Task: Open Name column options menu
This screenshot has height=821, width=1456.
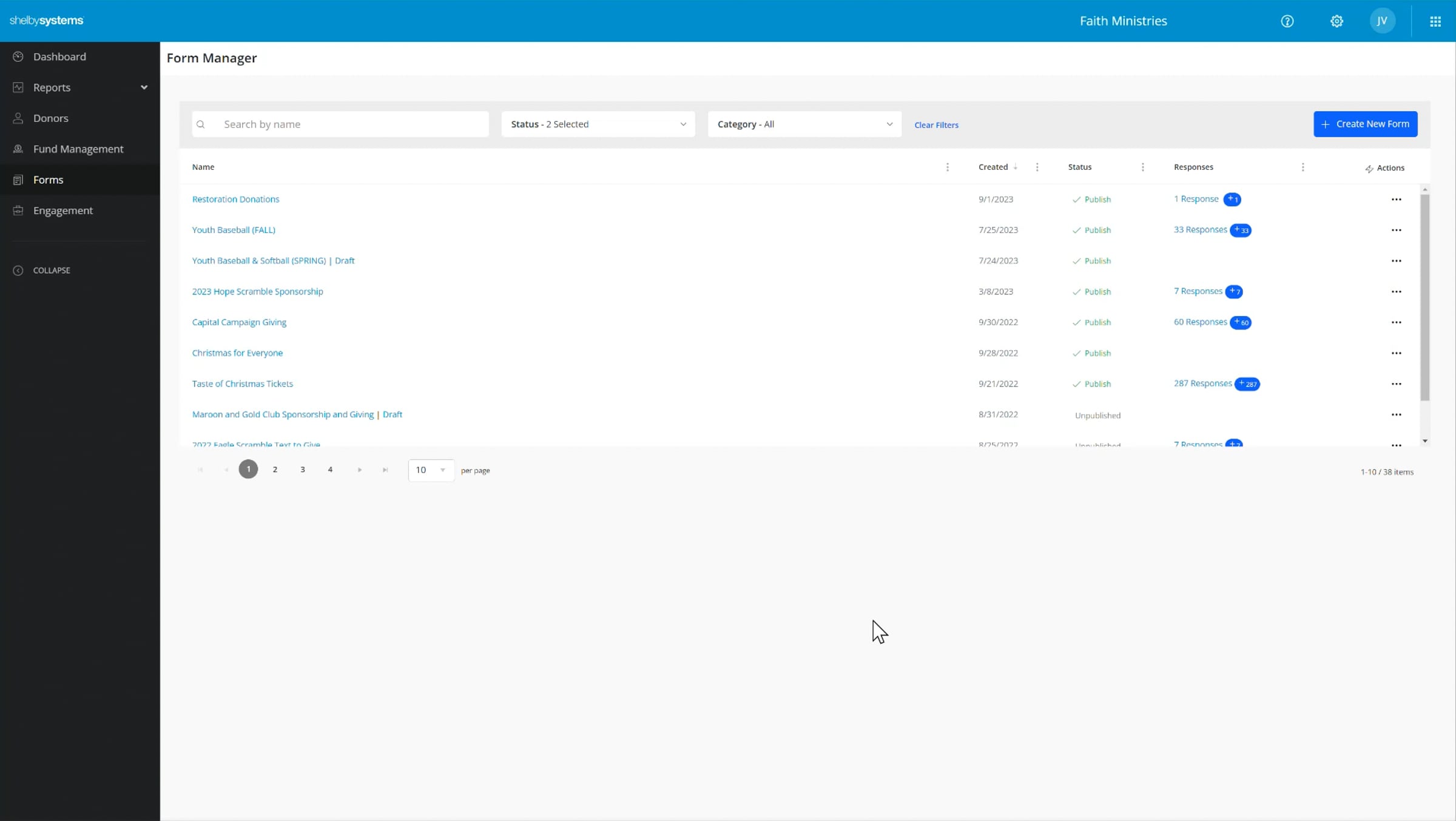Action: [x=948, y=167]
